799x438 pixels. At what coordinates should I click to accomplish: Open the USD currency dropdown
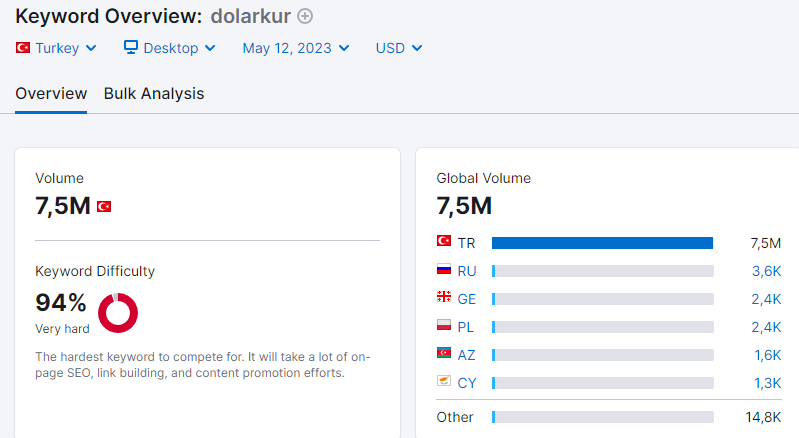pyautogui.click(x=399, y=48)
